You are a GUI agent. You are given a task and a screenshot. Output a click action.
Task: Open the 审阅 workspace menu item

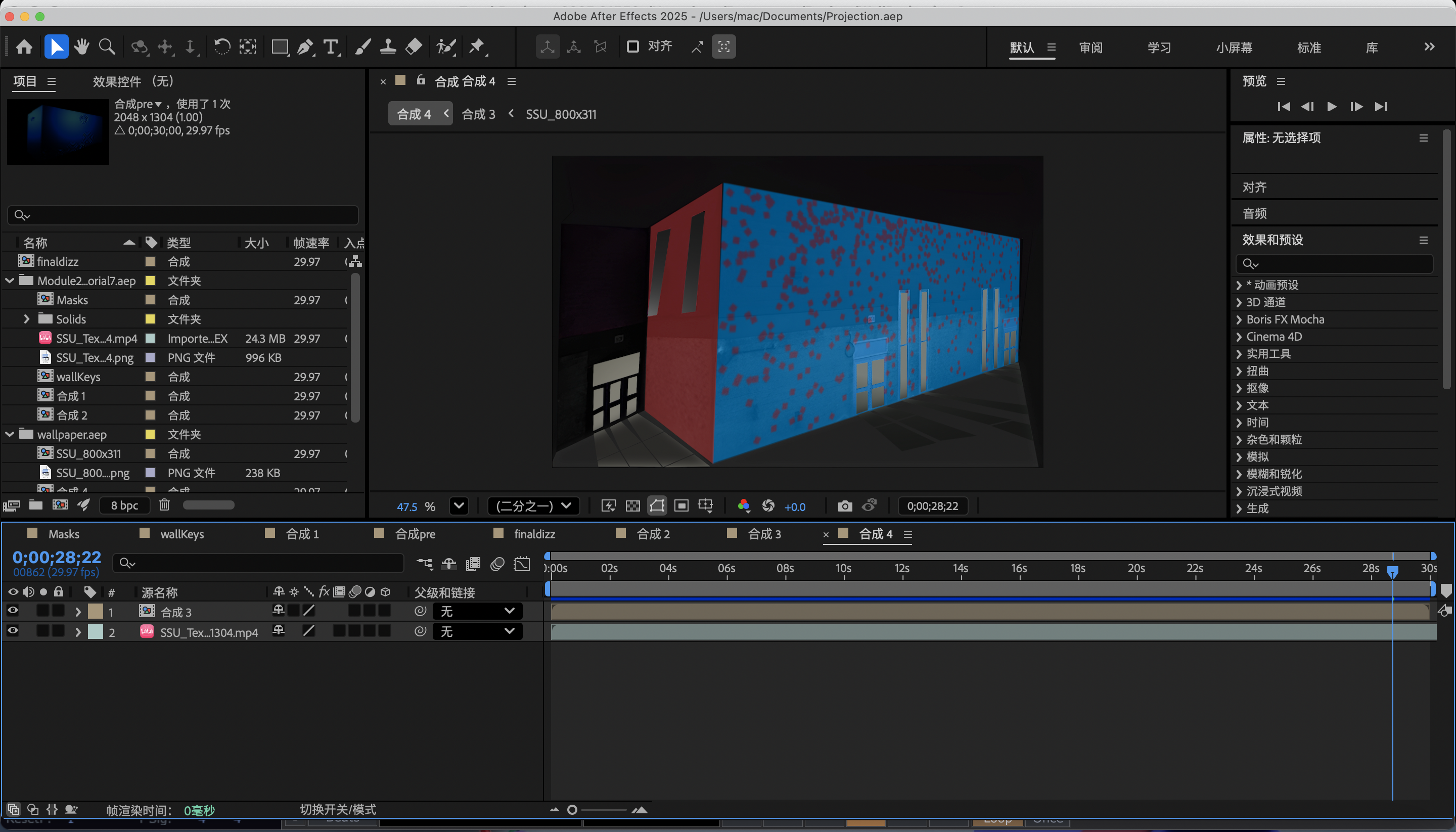1090,48
